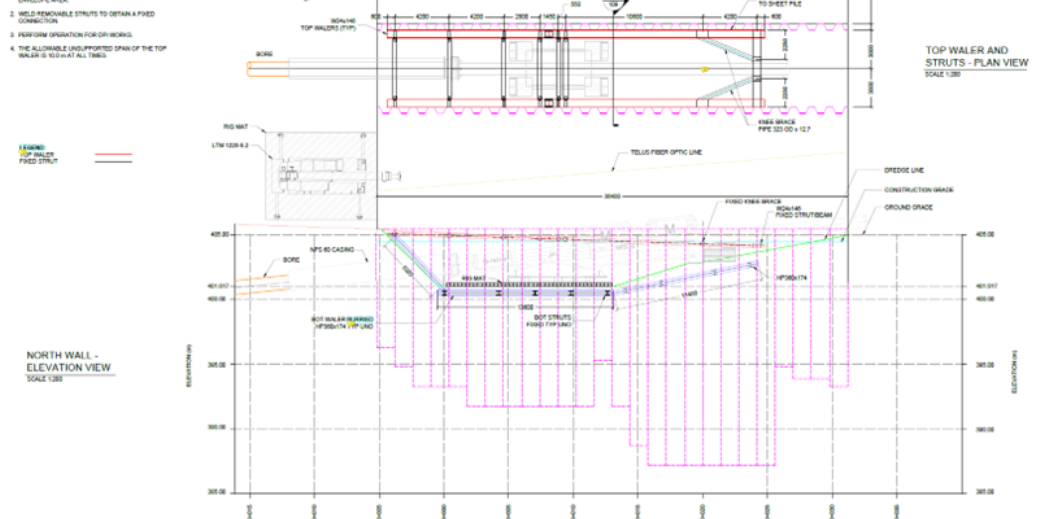1038x519 pixels.
Task: Click the BORE label in the plan view
Action: click(x=264, y=54)
